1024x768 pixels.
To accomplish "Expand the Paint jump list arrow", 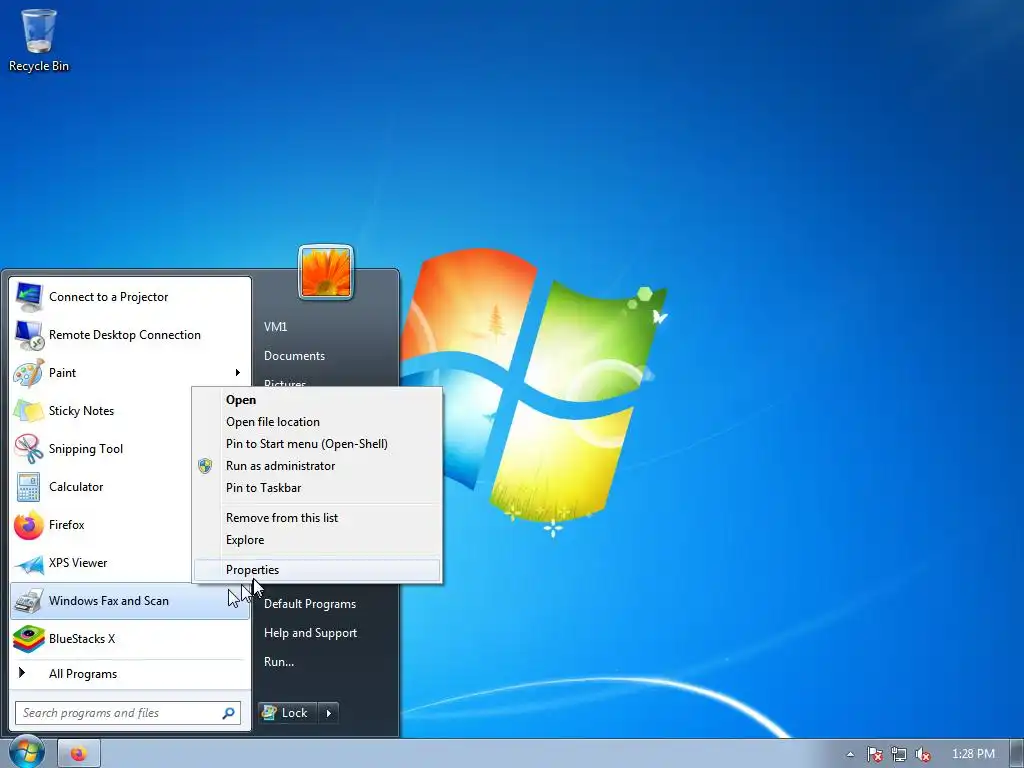I will pyautogui.click(x=238, y=373).
